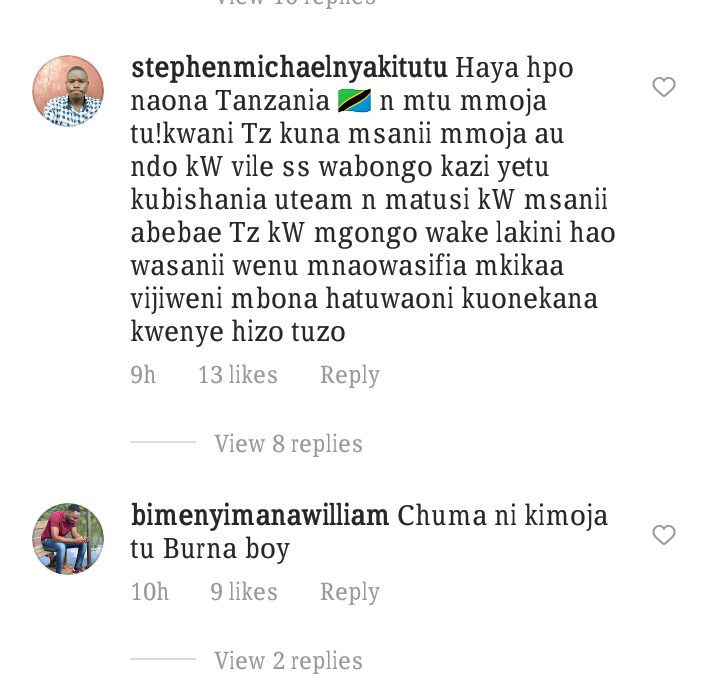The image size is (720, 689).
Task: Click the 10h timestamp
Action: coord(150,592)
